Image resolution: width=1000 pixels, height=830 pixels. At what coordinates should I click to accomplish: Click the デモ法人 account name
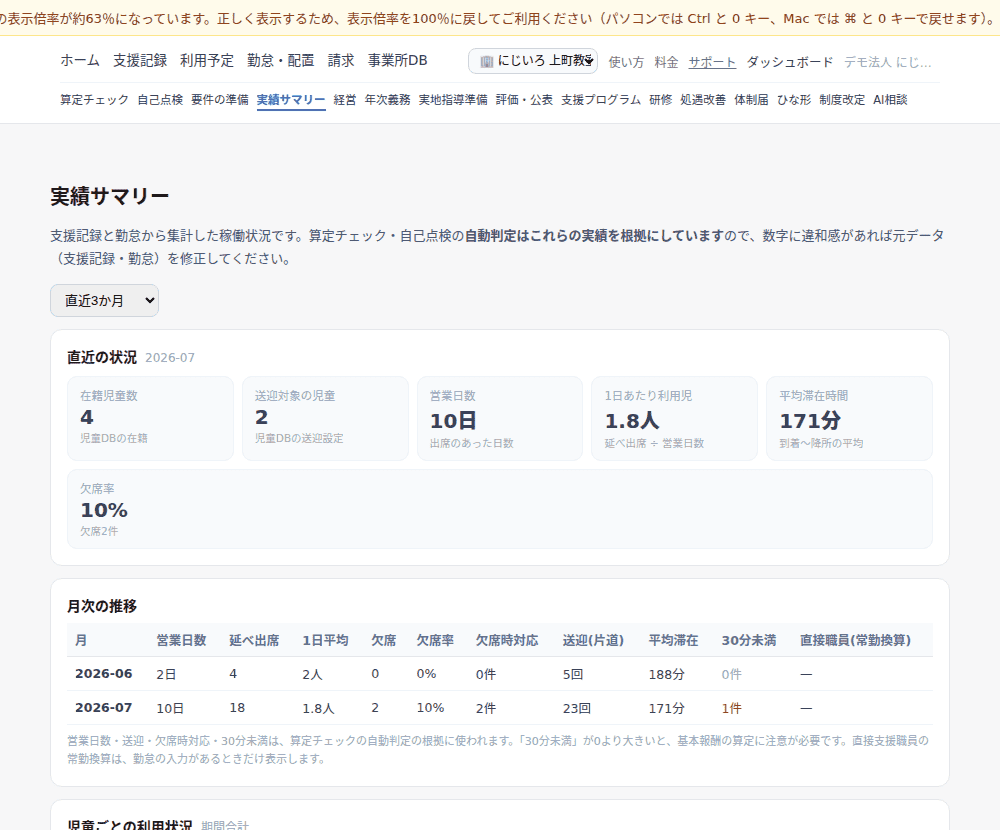click(x=888, y=62)
